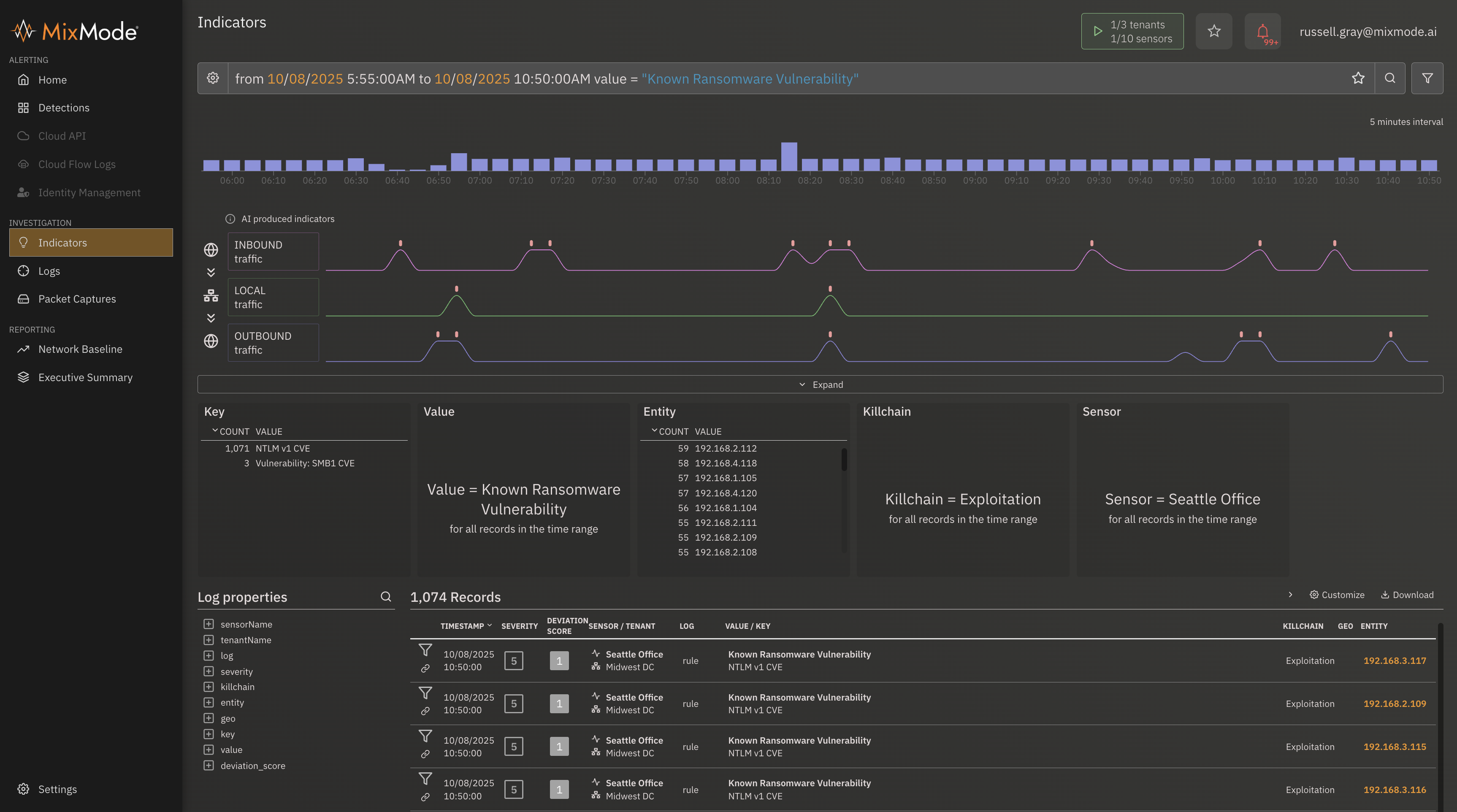Click the favorites star button in header
This screenshot has height=812, width=1457.
1214,32
